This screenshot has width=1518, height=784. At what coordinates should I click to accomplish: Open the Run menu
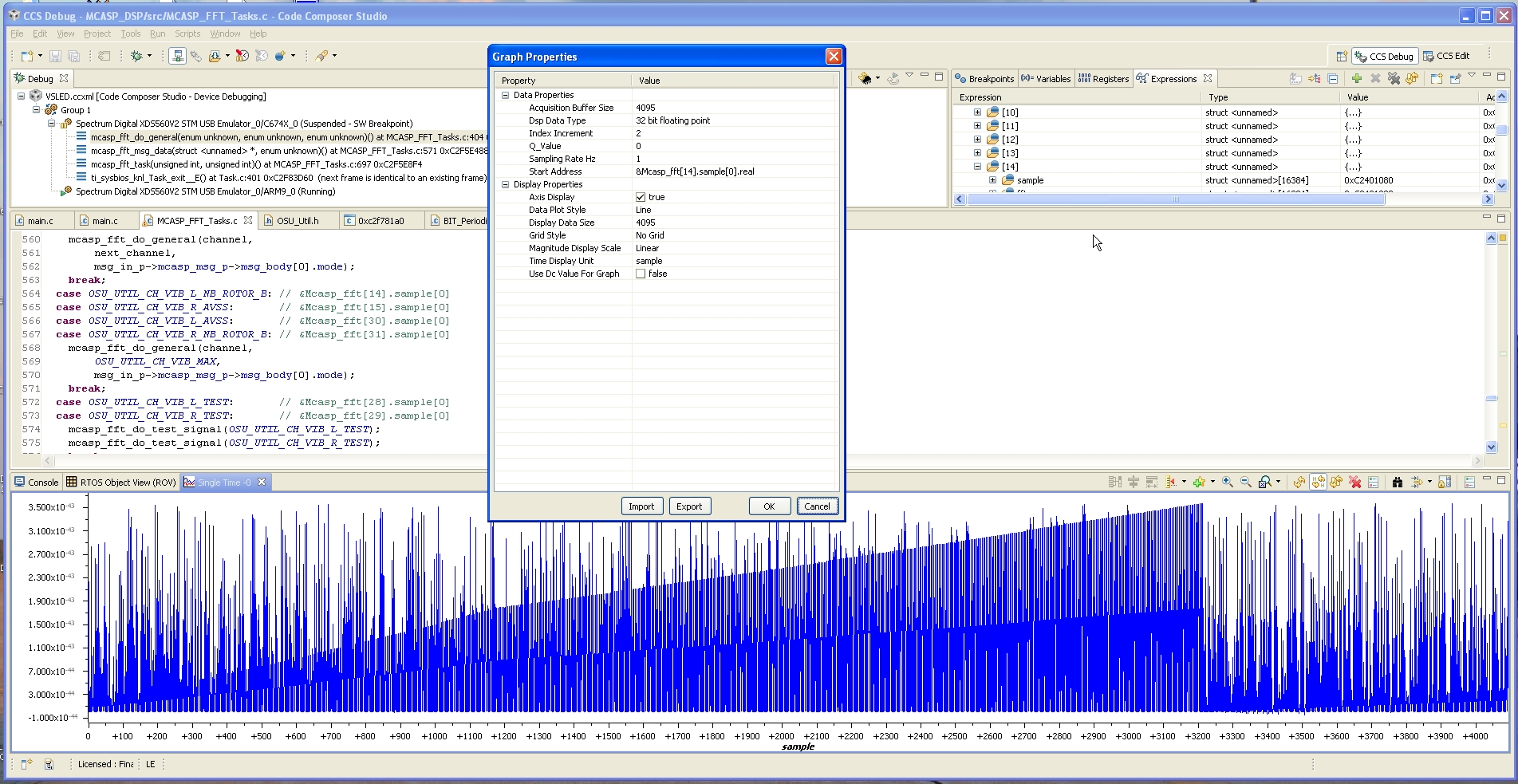[x=157, y=33]
